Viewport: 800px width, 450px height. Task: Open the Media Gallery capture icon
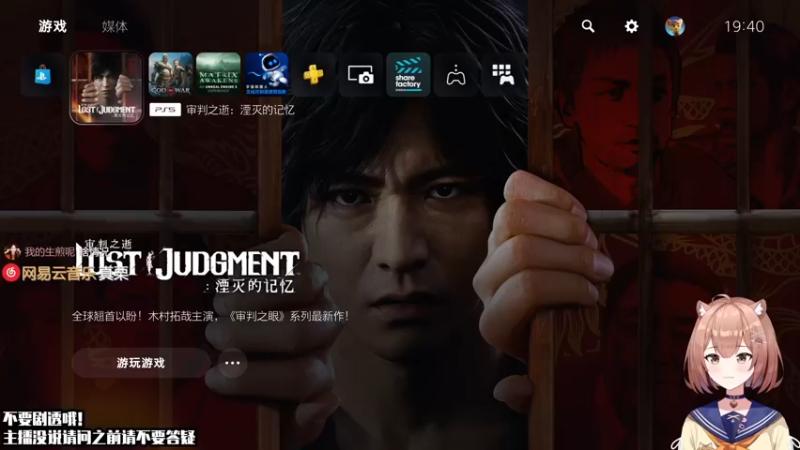coord(361,74)
